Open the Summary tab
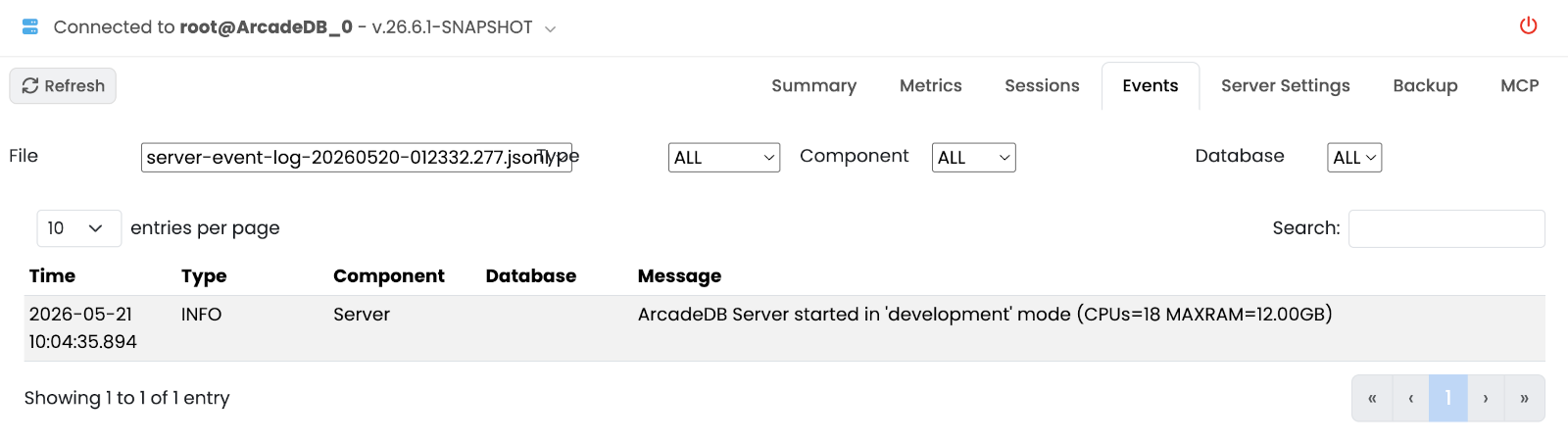 [813, 85]
